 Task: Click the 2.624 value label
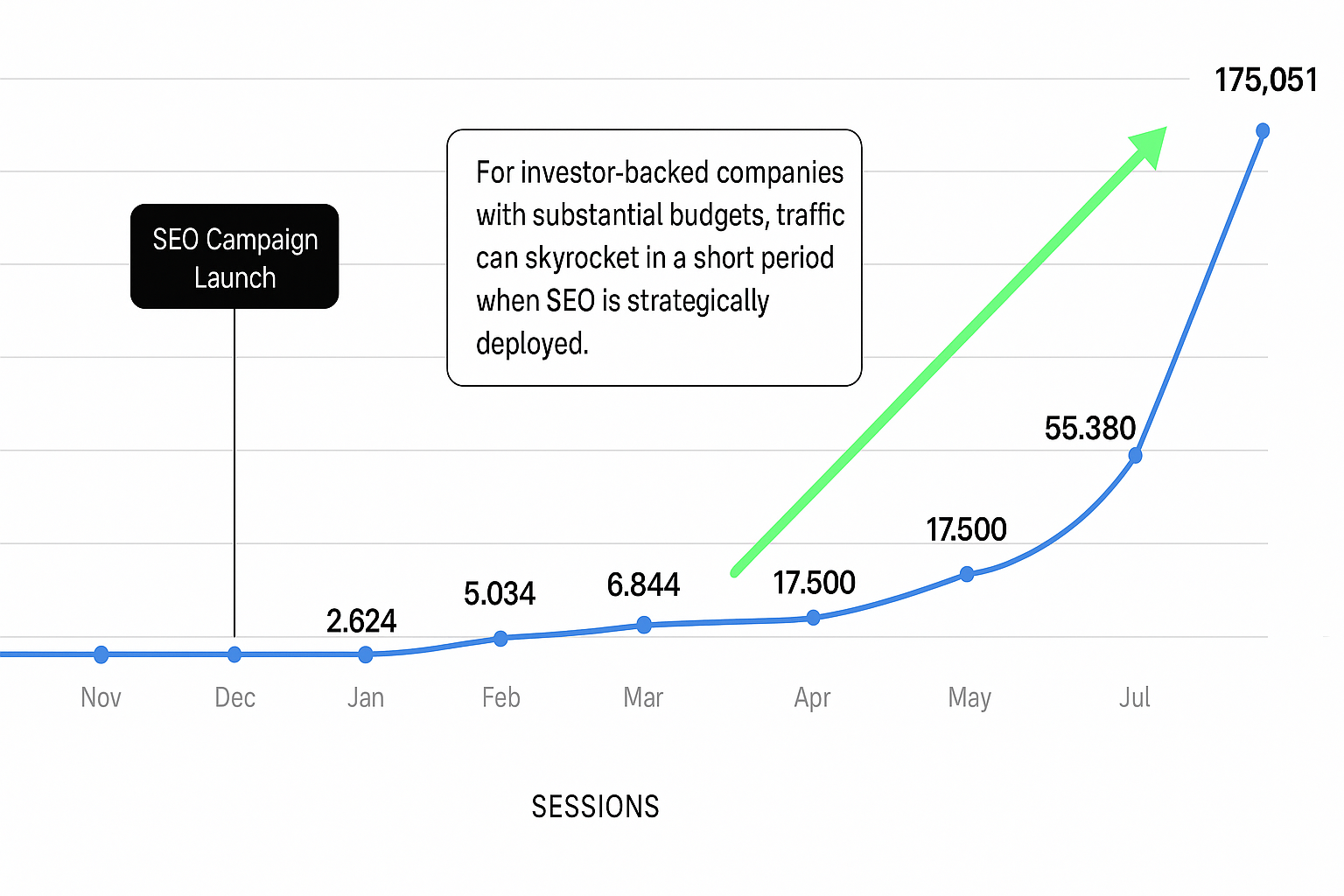click(x=361, y=621)
